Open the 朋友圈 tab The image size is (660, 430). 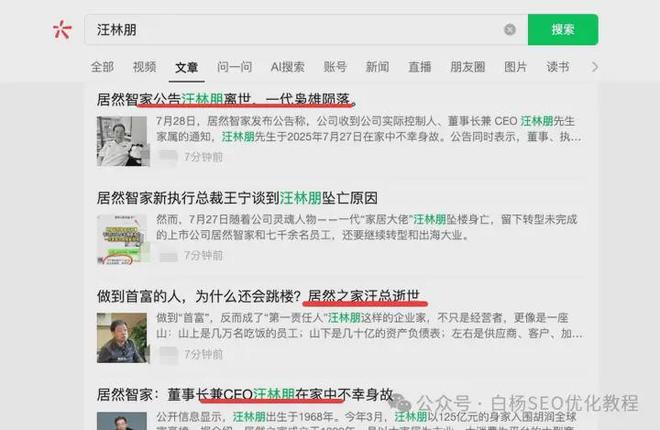point(467,67)
